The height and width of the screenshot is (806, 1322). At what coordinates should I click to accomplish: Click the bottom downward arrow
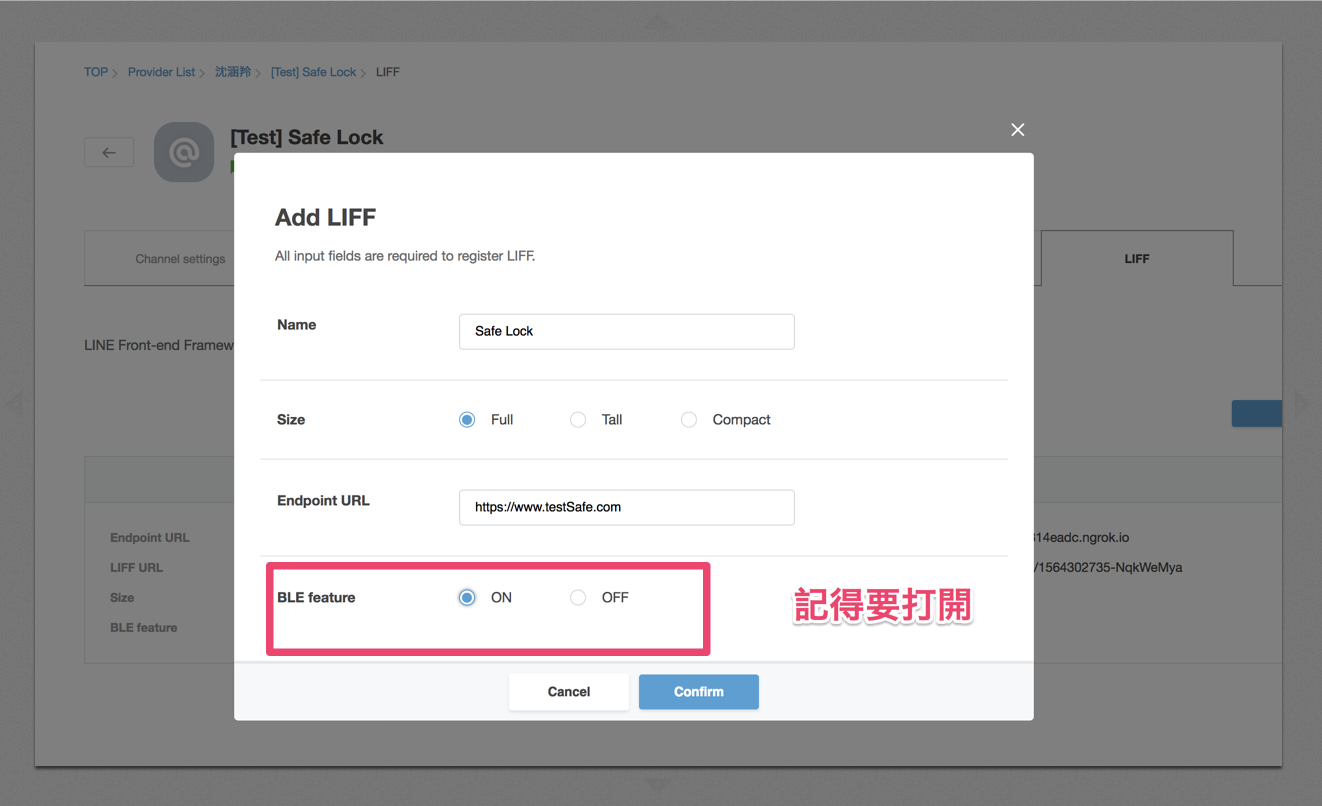tap(657, 786)
